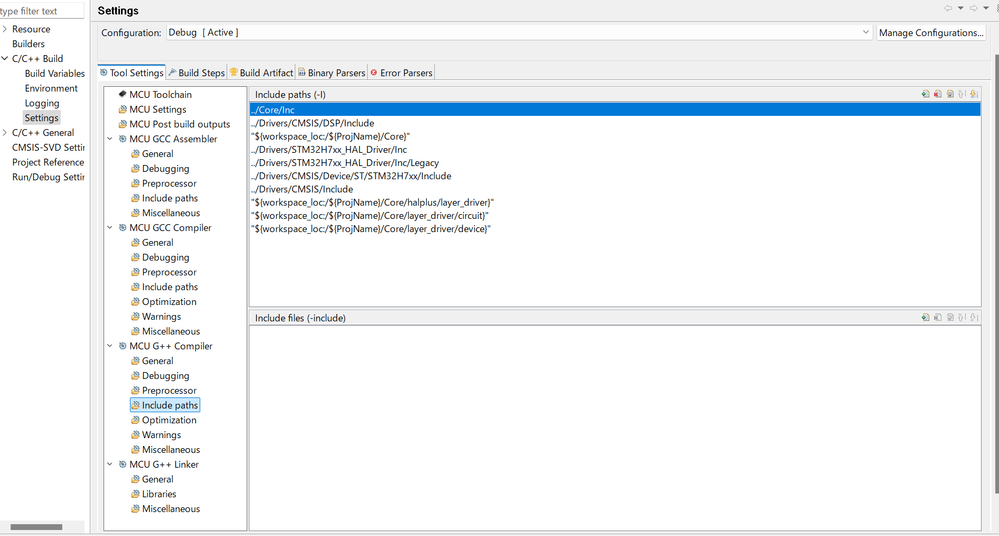Go forward using the Settings header forward arrow
Screen dimensions: 999x536
tap(974, 8)
